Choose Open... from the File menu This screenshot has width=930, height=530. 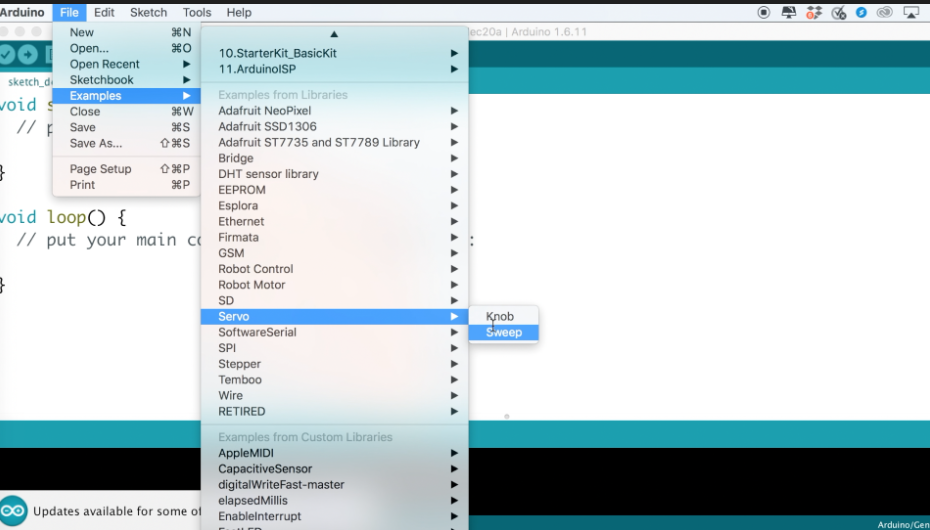tap(126, 49)
